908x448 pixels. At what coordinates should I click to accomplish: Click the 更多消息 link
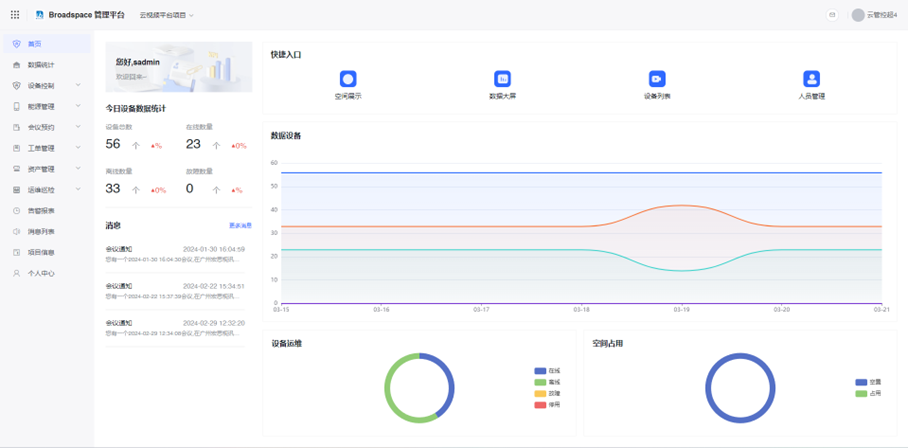coord(240,226)
